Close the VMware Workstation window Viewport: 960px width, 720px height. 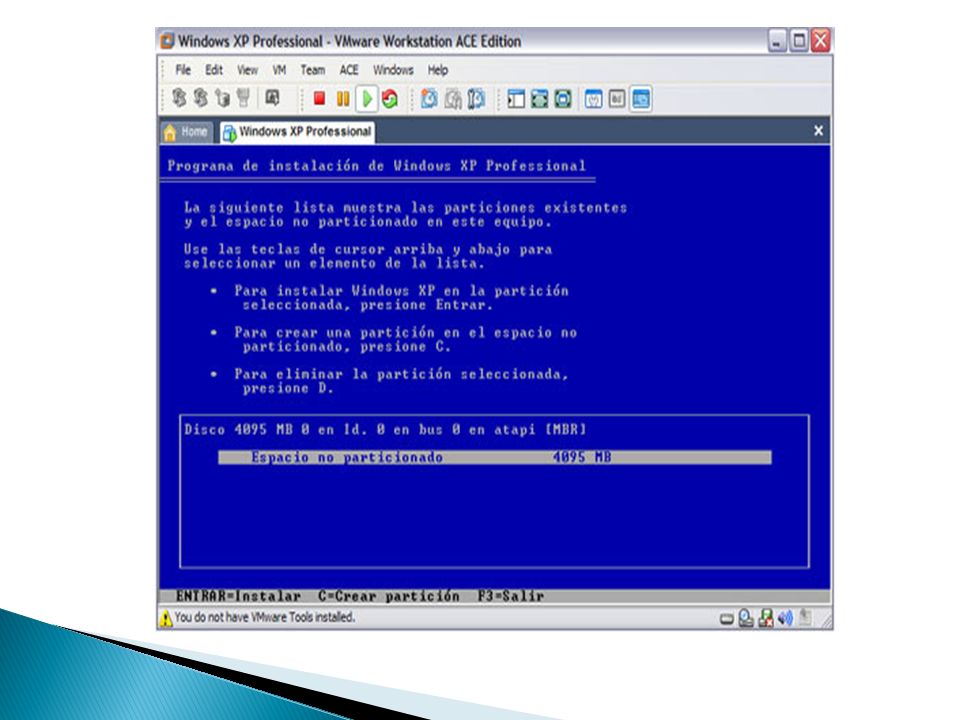(x=820, y=41)
